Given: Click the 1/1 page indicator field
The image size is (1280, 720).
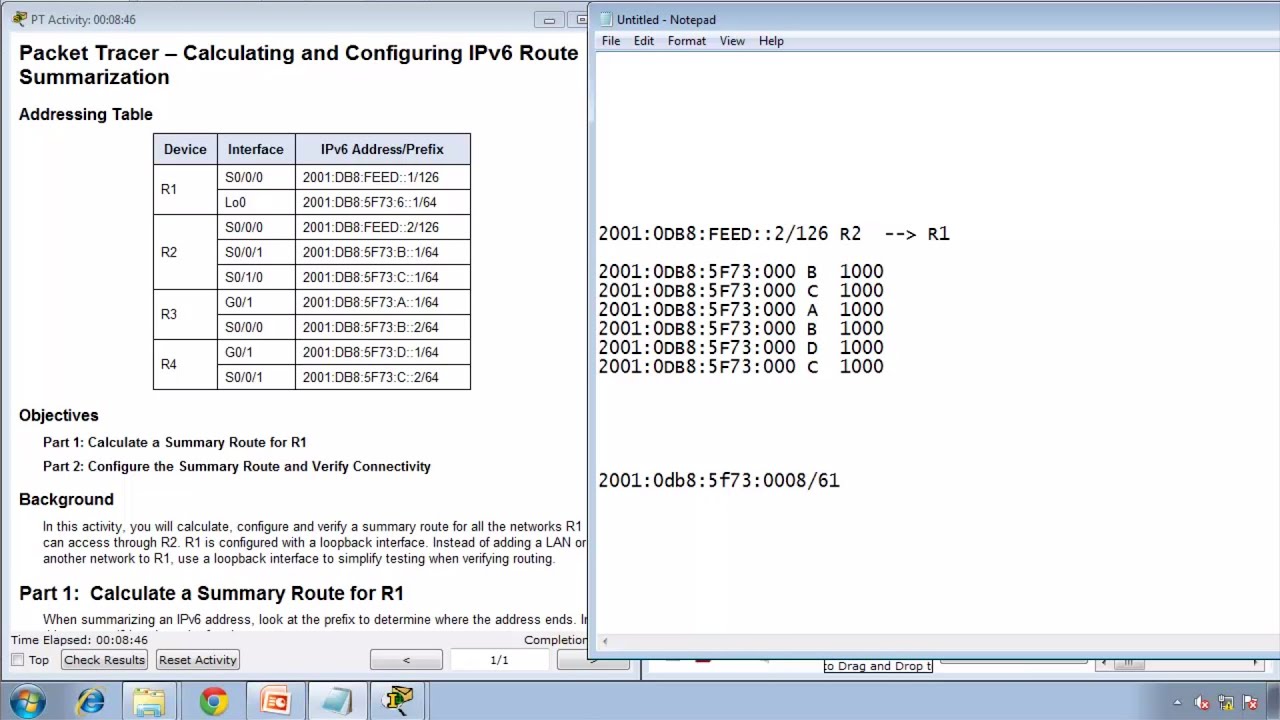Looking at the screenshot, I should pyautogui.click(x=499, y=660).
